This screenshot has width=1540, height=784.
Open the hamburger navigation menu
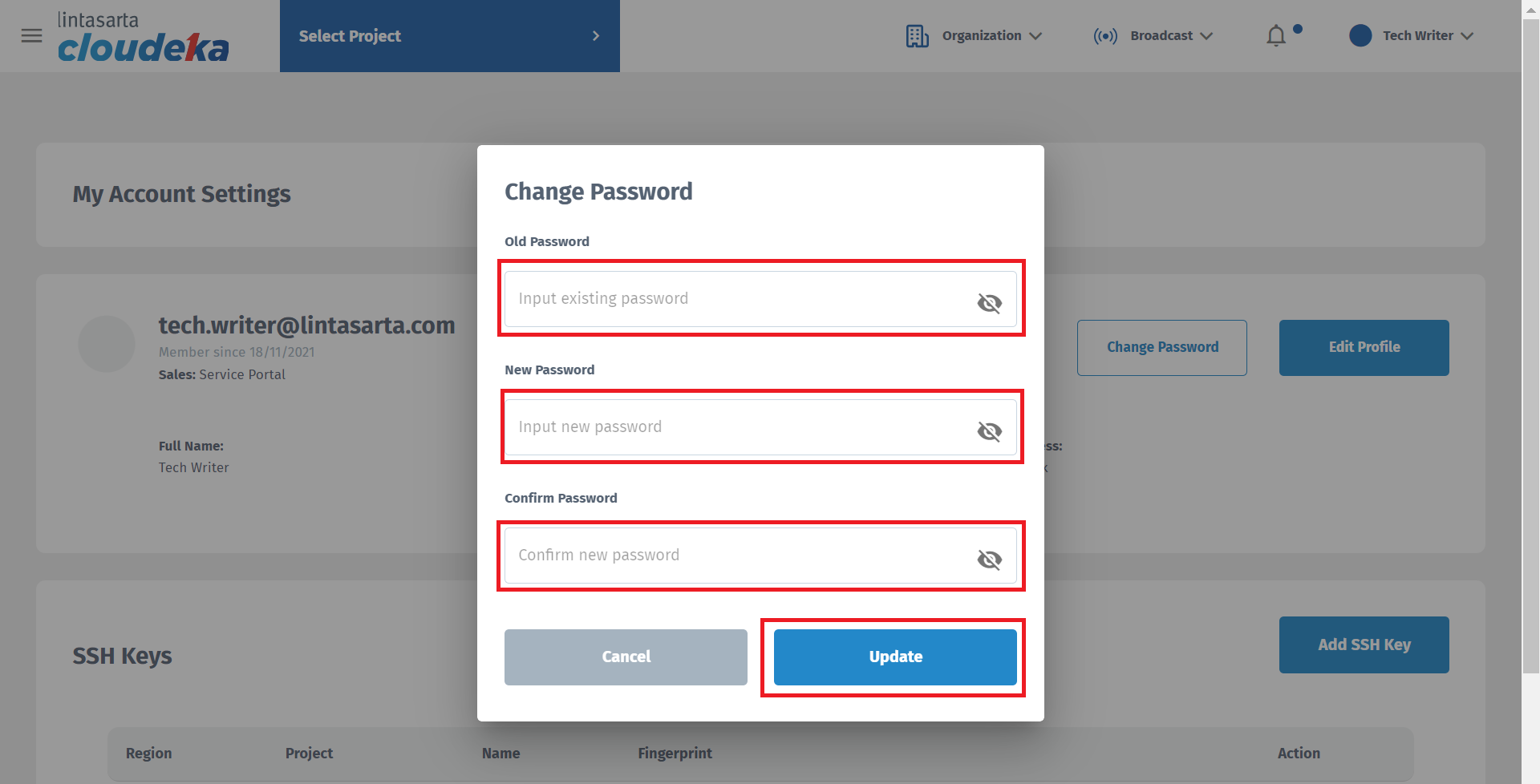pos(31,36)
